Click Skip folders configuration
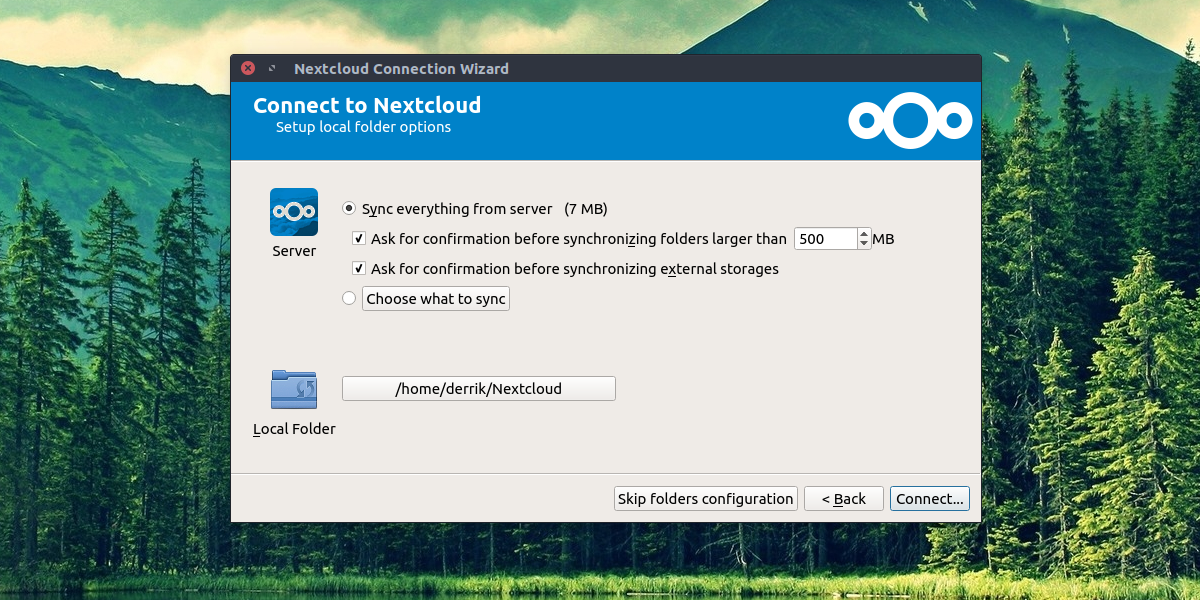The width and height of the screenshot is (1200, 600). (706, 499)
